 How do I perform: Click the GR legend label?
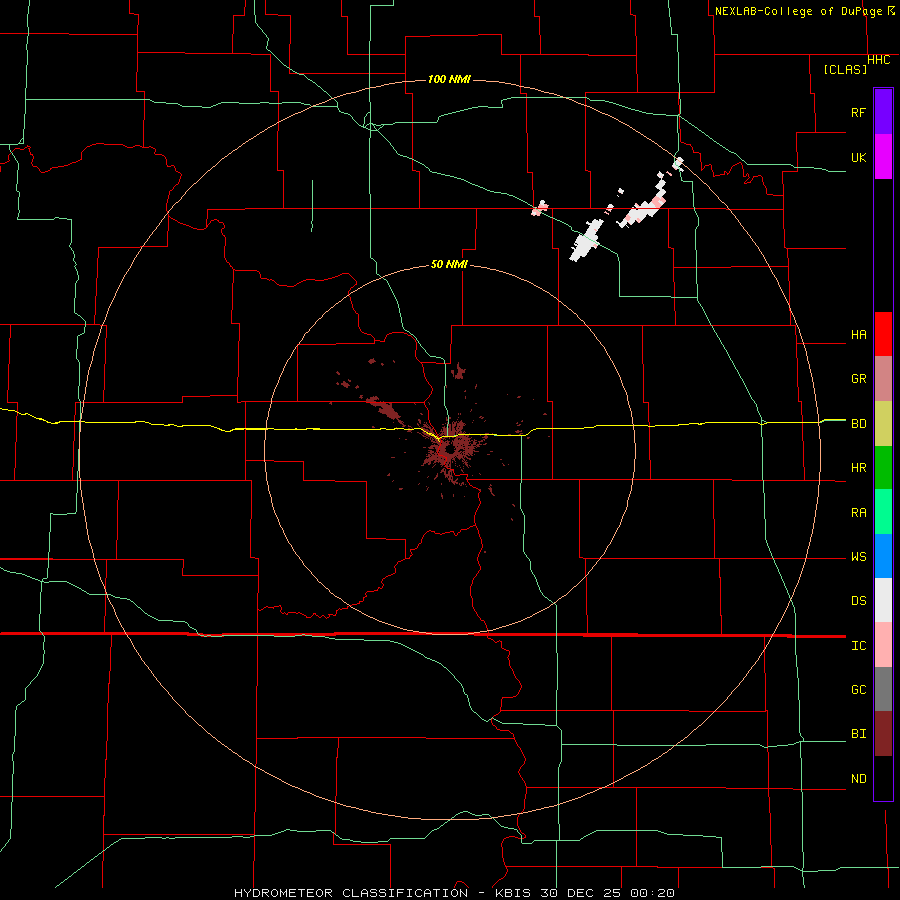858,379
